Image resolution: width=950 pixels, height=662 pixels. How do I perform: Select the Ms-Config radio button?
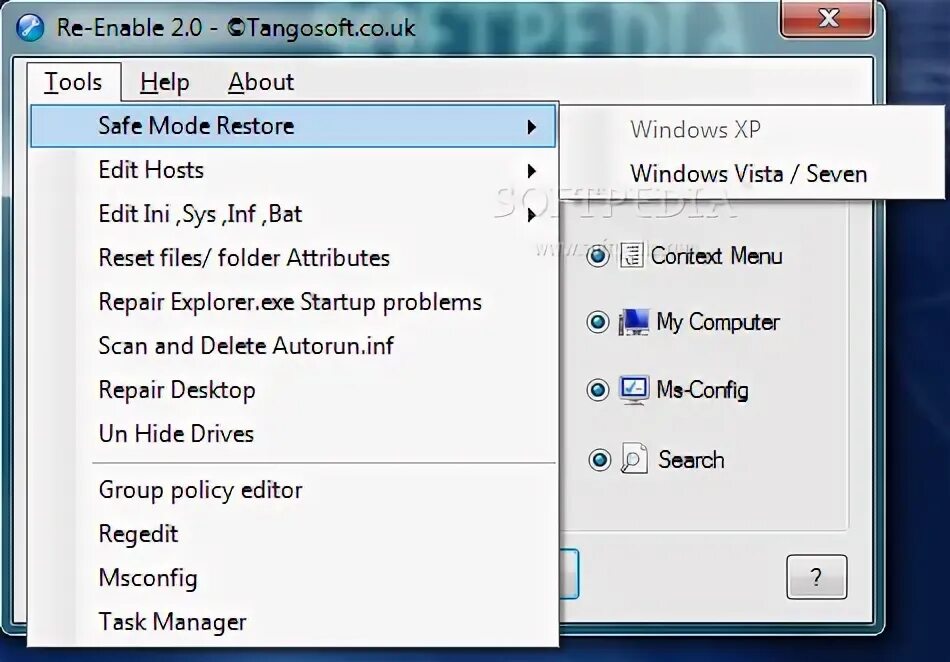[x=597, y=389]
